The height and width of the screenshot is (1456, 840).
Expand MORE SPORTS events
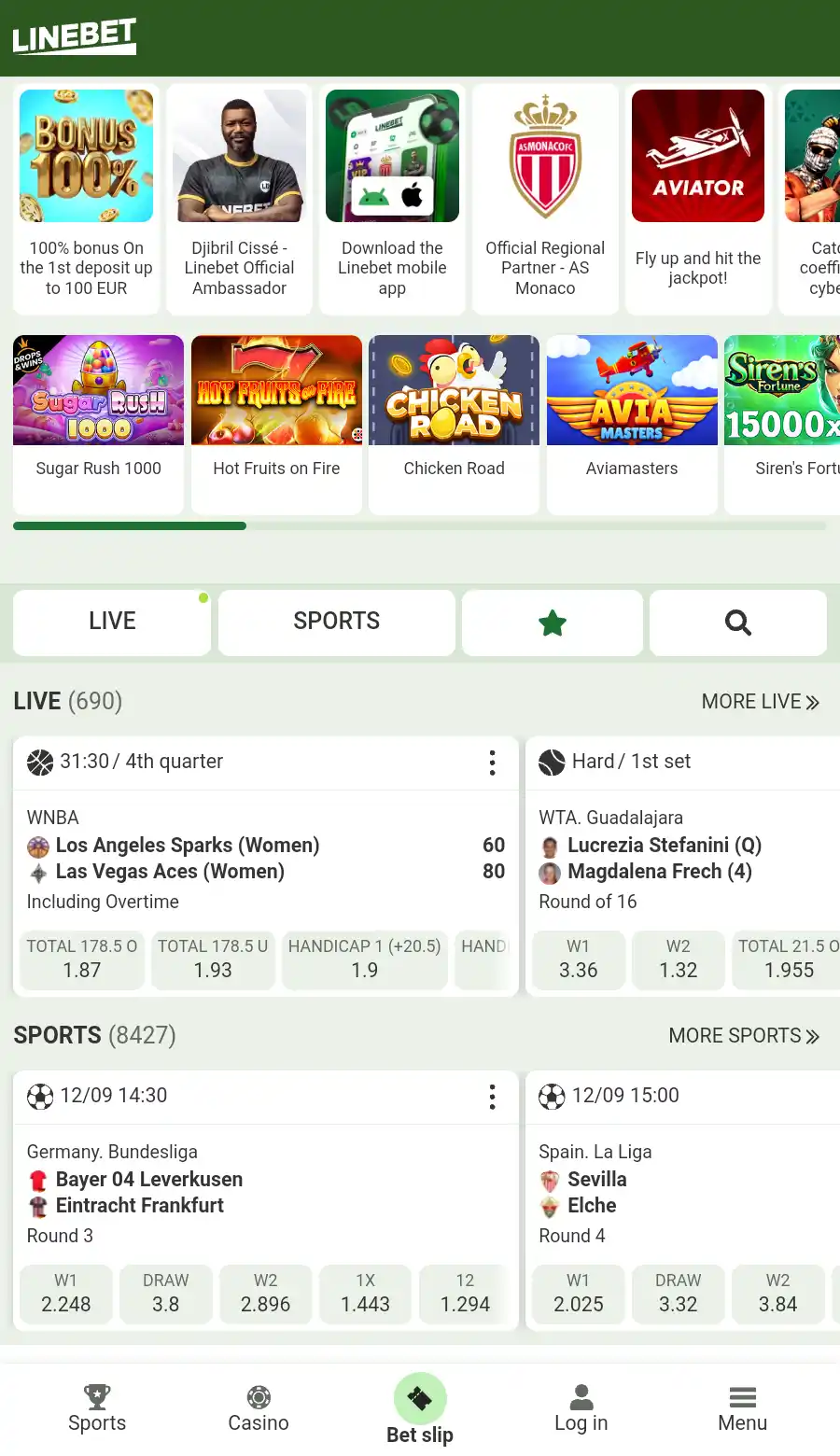pyautogui.click(x=744, y=1036)
